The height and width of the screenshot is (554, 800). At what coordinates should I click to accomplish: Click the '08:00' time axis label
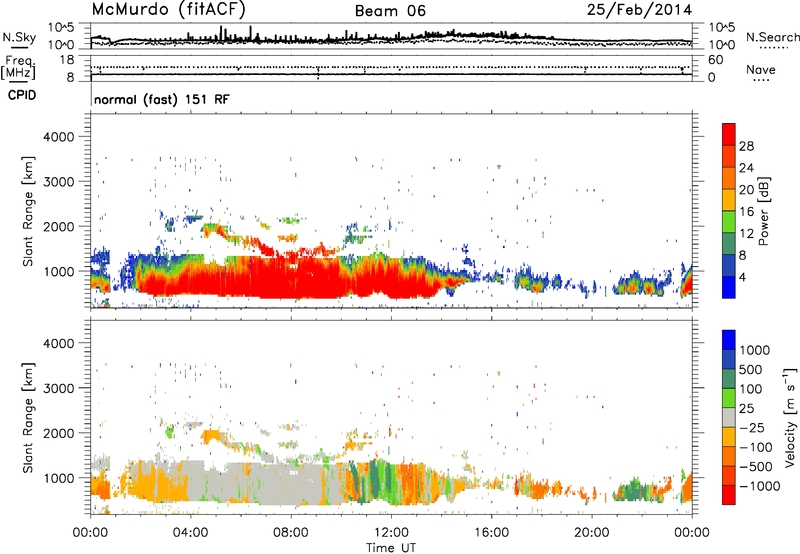click(291, 533)
